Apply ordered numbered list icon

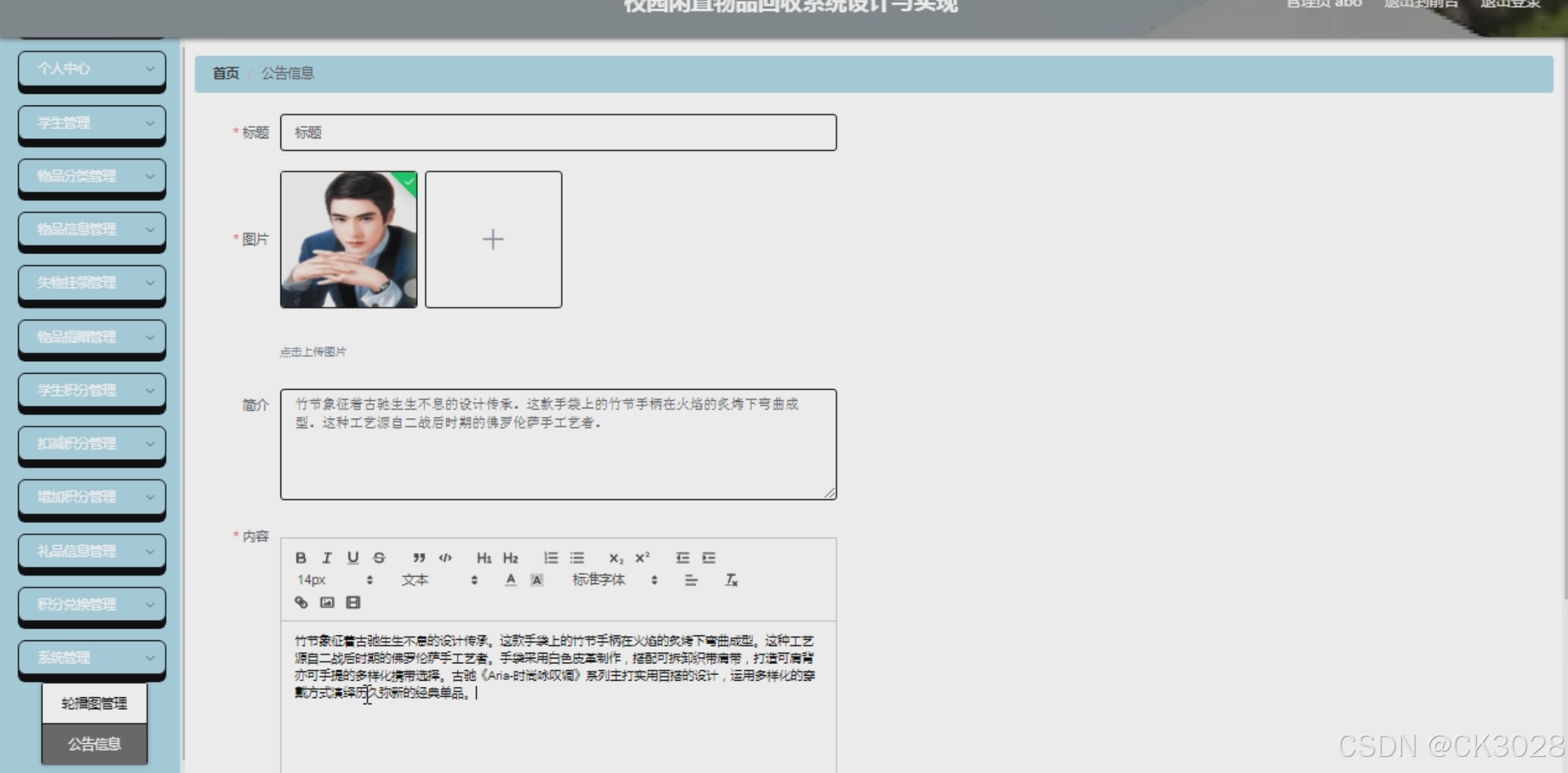pos(550,558)
